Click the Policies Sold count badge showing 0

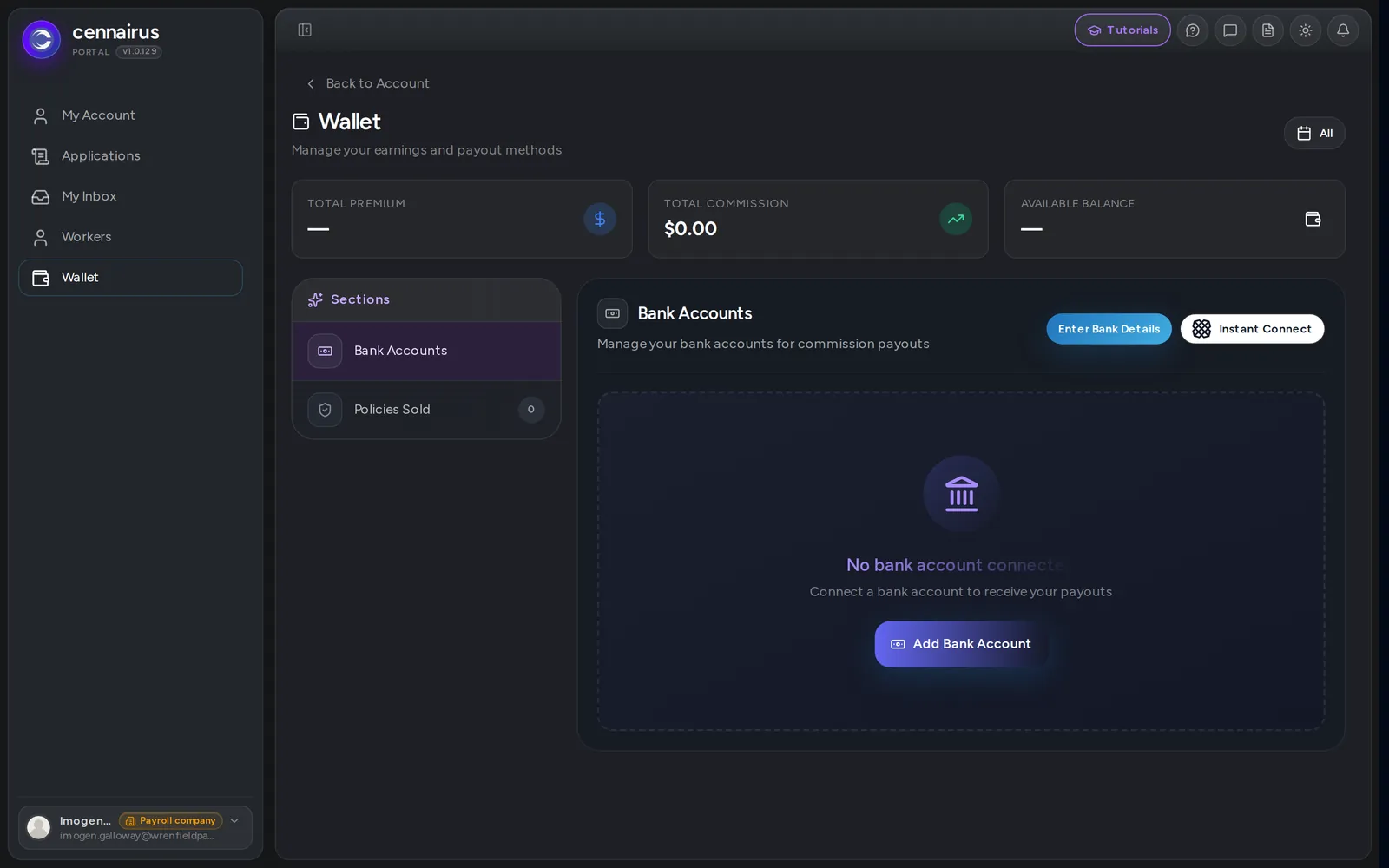coord(531,410)
